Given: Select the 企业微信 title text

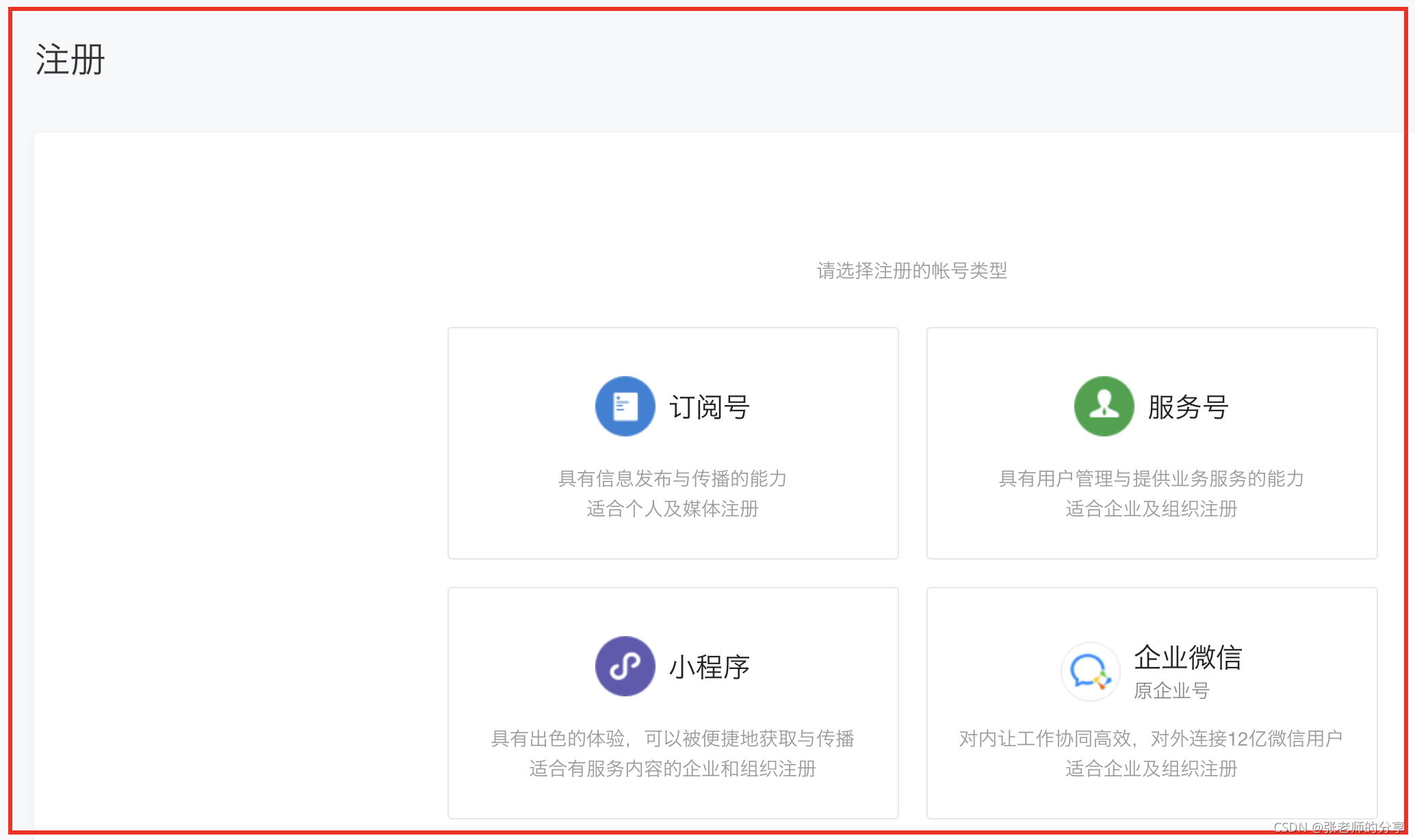Looking at the screenshot, I should click(1188, 657).
